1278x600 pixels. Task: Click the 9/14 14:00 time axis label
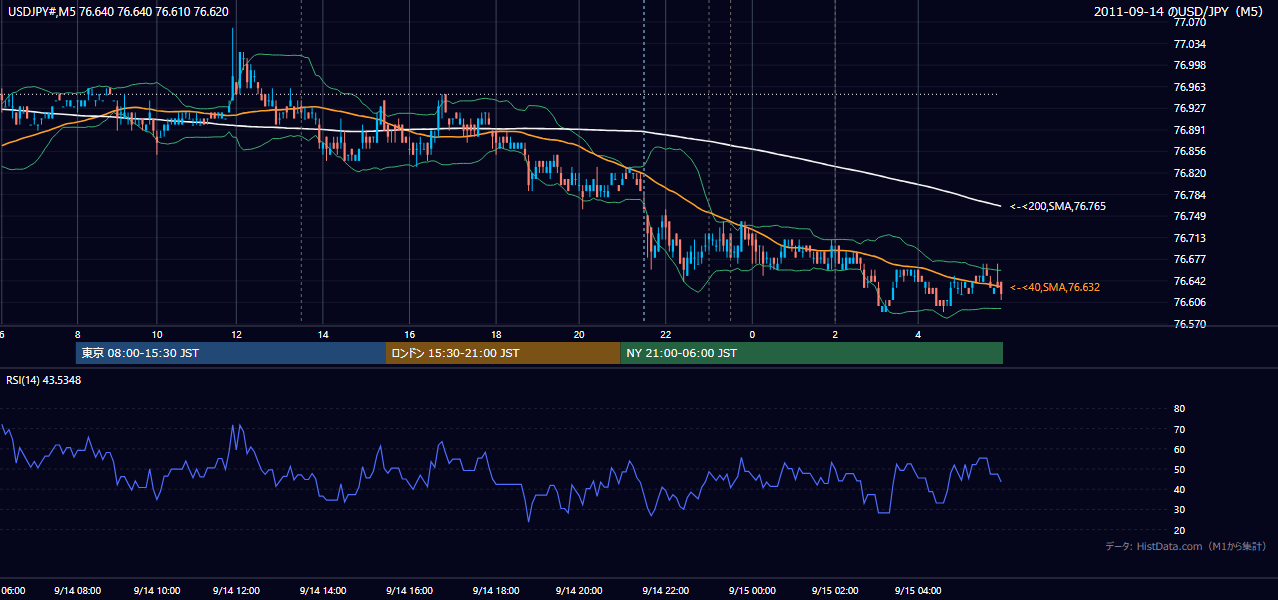[x=322, y=590]
